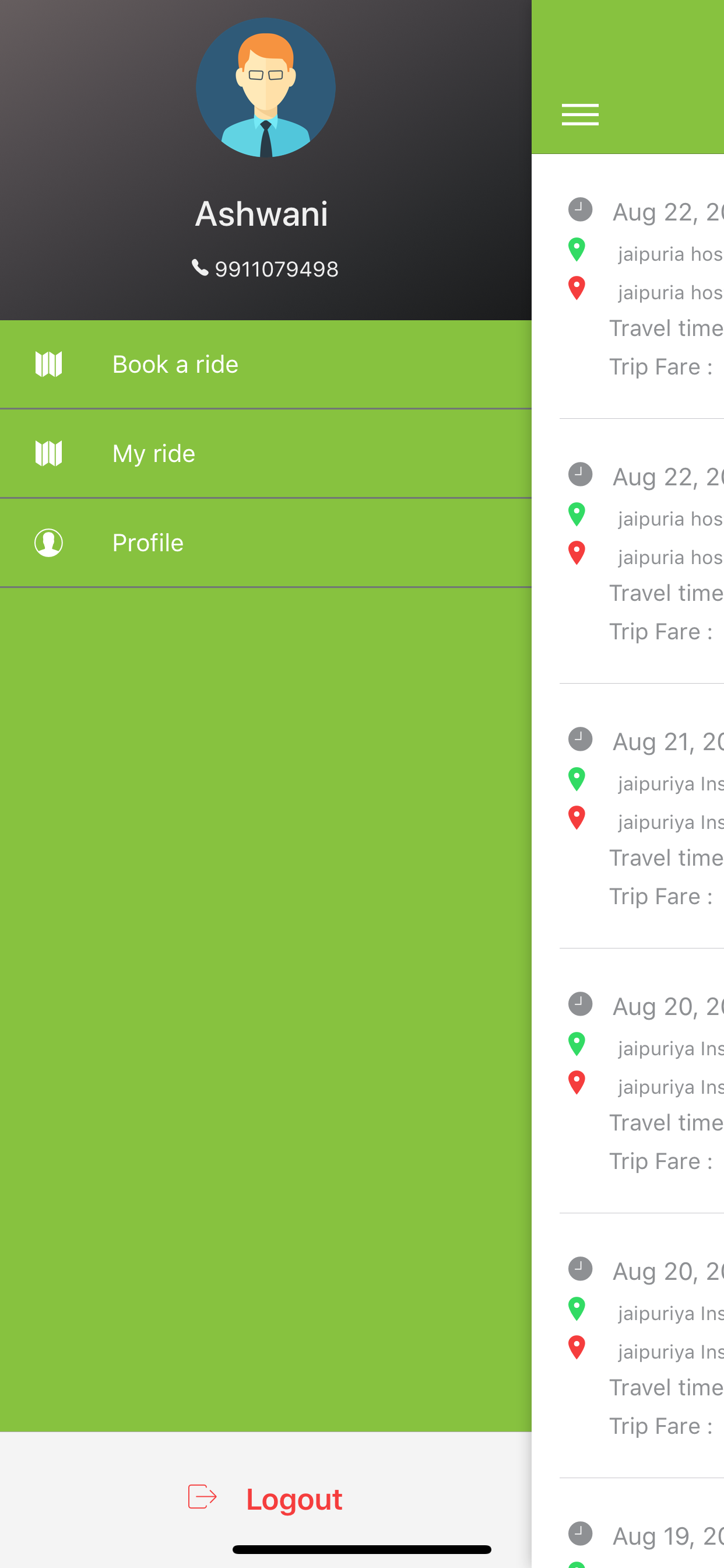Tap the Ashwani profile avatar
Viewport: 724px width, 1568px height.
pos(265,87)
